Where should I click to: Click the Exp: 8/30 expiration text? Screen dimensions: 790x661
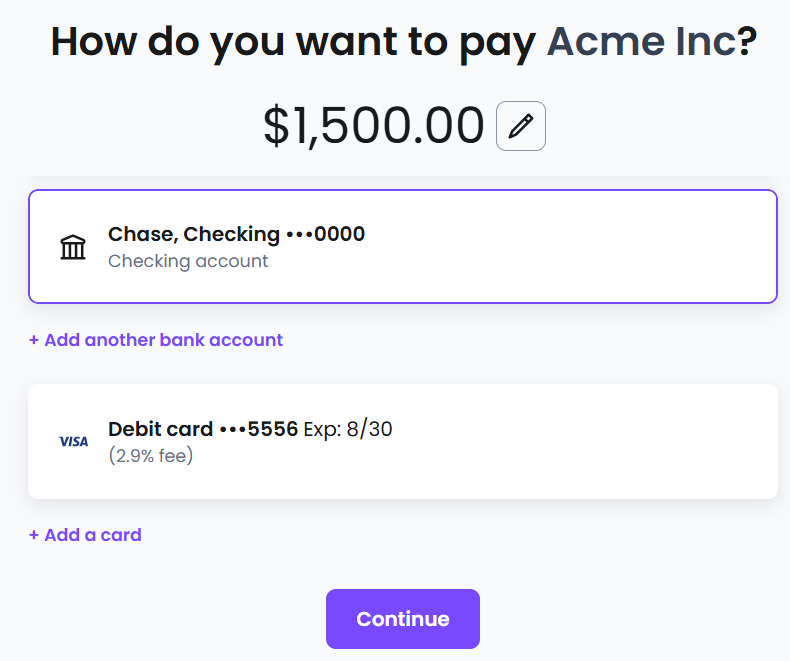click(348, 429)
